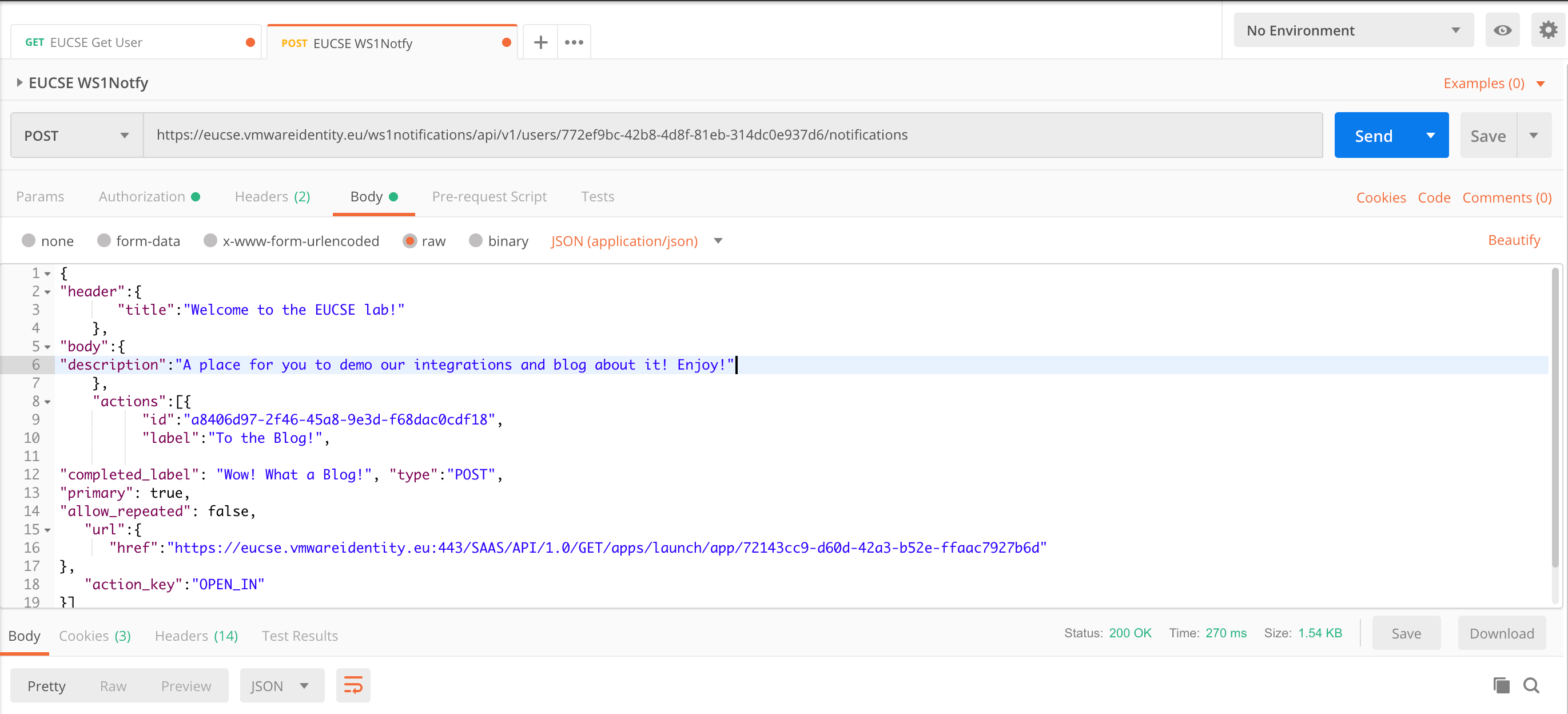1568x714 pixels.
Task: Open a new request tab with plus icon
Action: [x=540, y=43]
